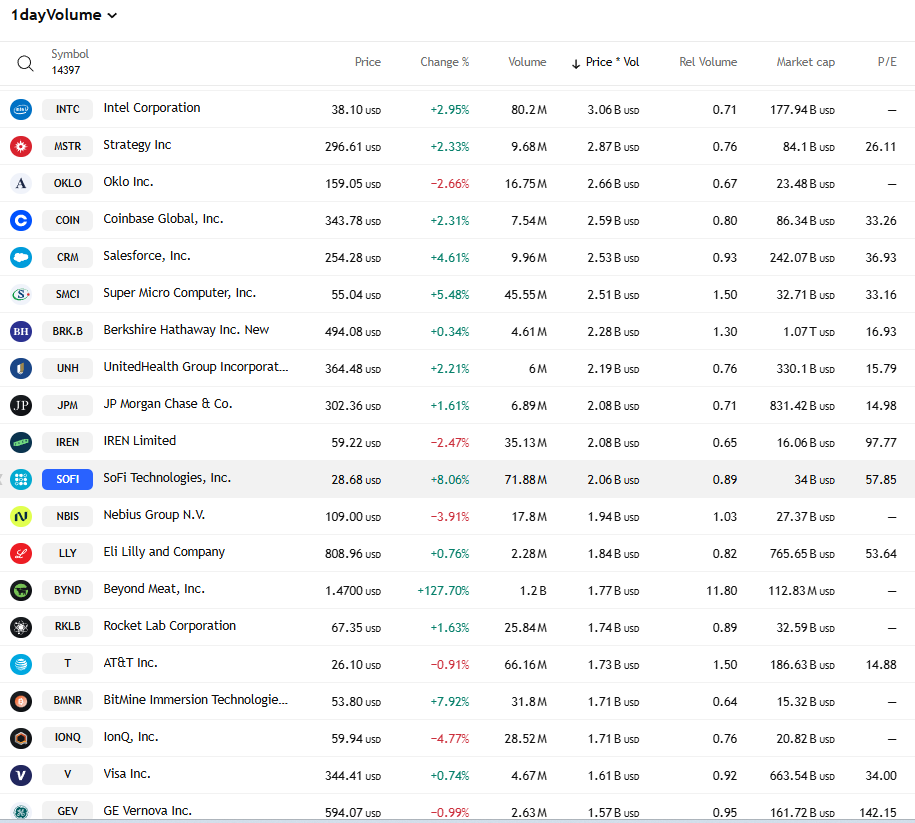Select the IREN Limited company name
Viewport: 915px width, 823px height.
point(139,441)
